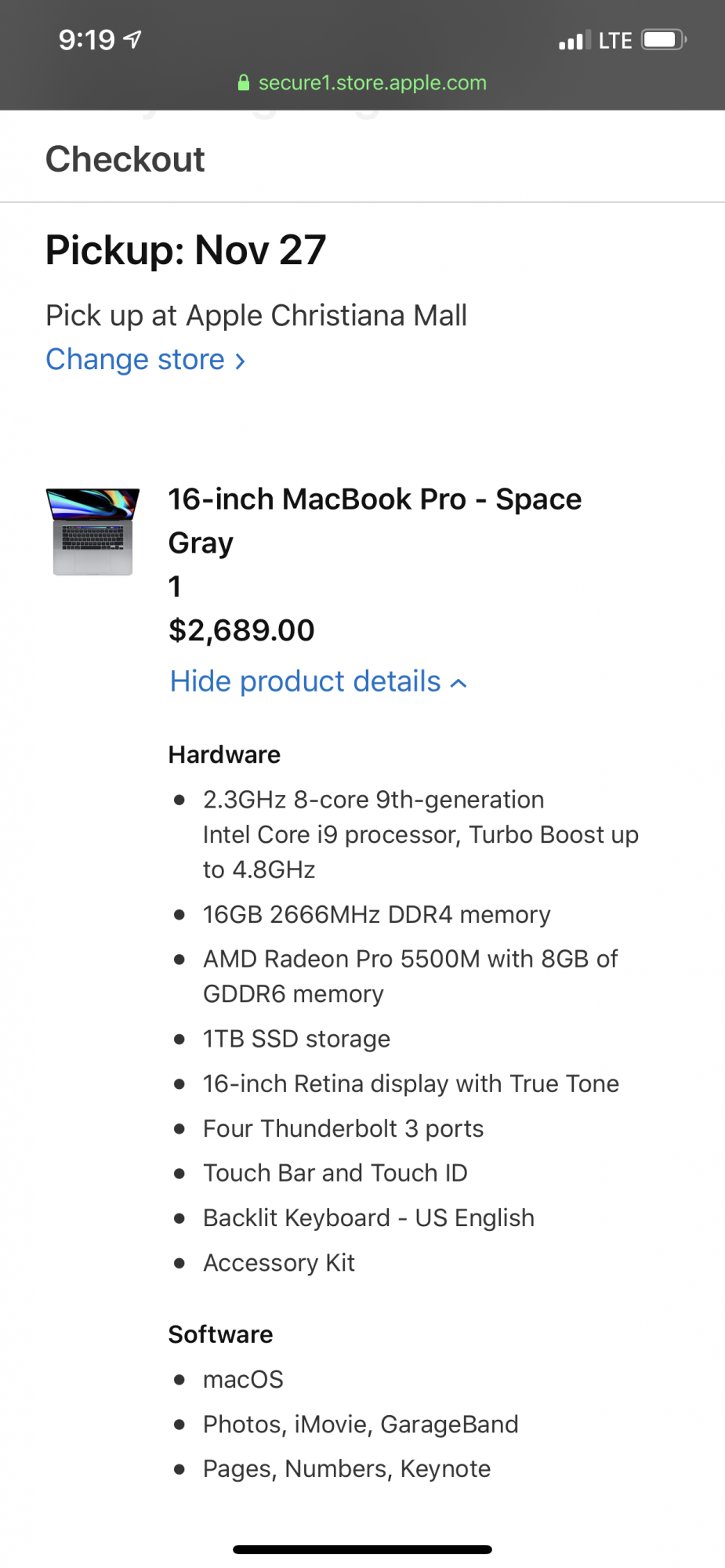Tap the battery icon in status bar
Screen dimensions: 725x1568
coord(664,40)
